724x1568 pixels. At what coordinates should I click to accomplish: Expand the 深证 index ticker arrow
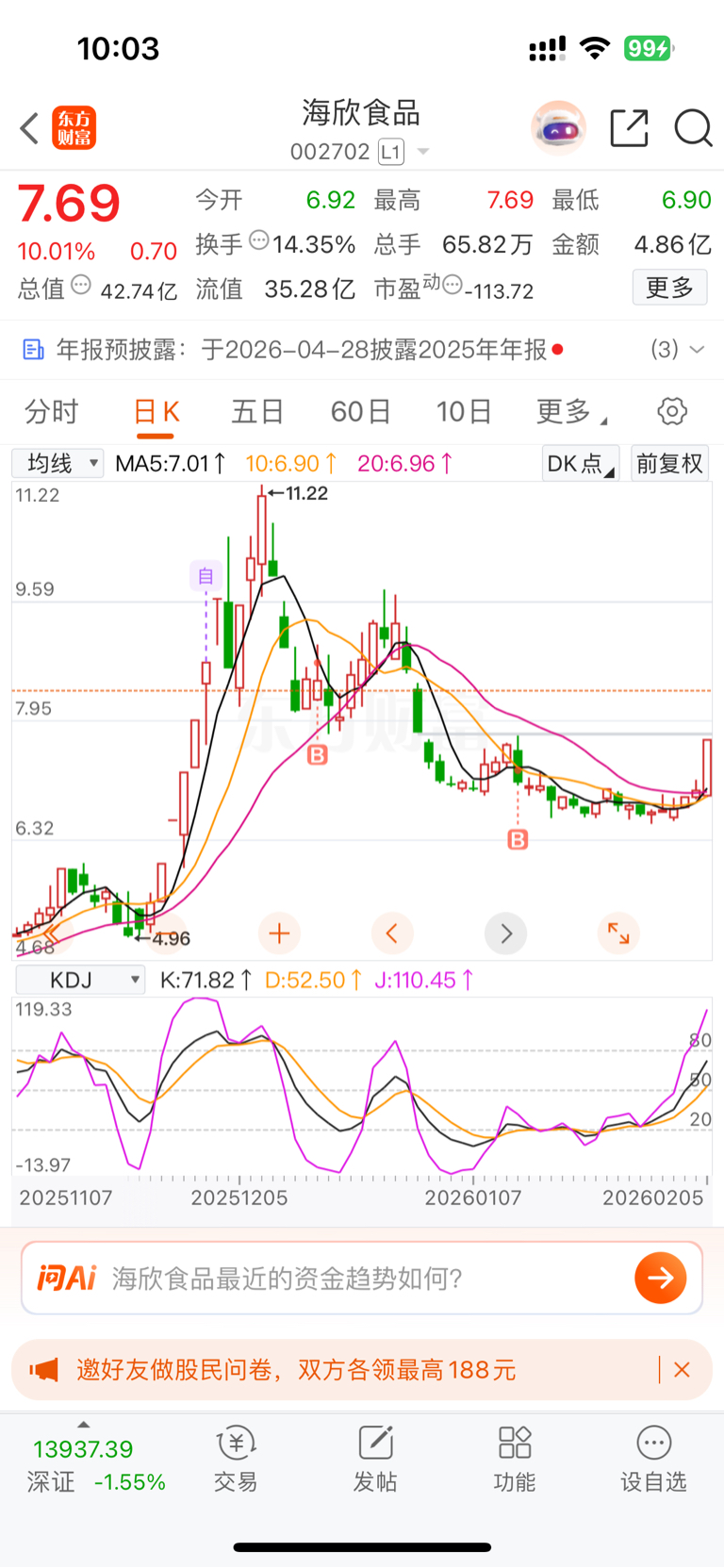[x=83, y=1425]
